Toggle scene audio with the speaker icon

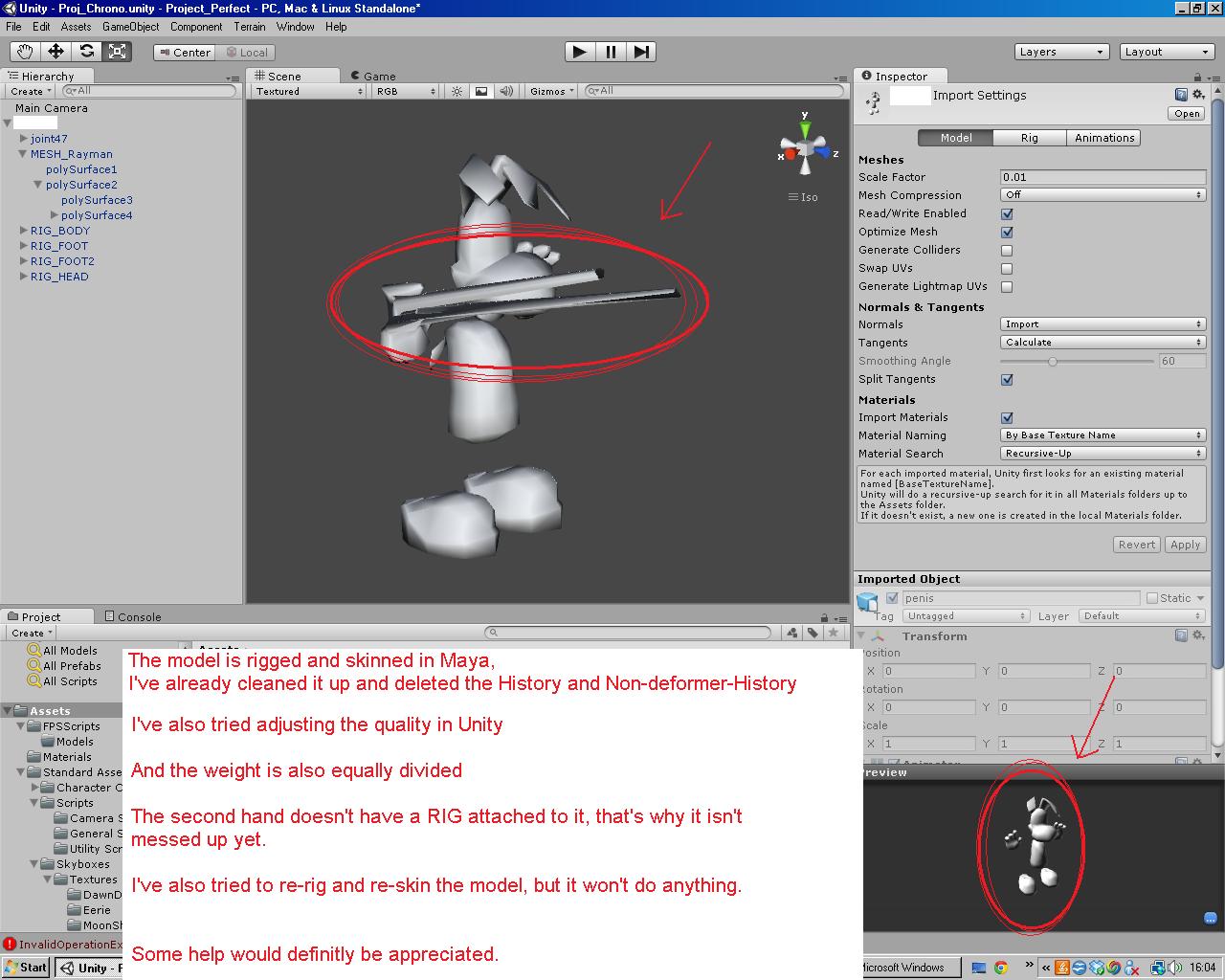point(505,91)
